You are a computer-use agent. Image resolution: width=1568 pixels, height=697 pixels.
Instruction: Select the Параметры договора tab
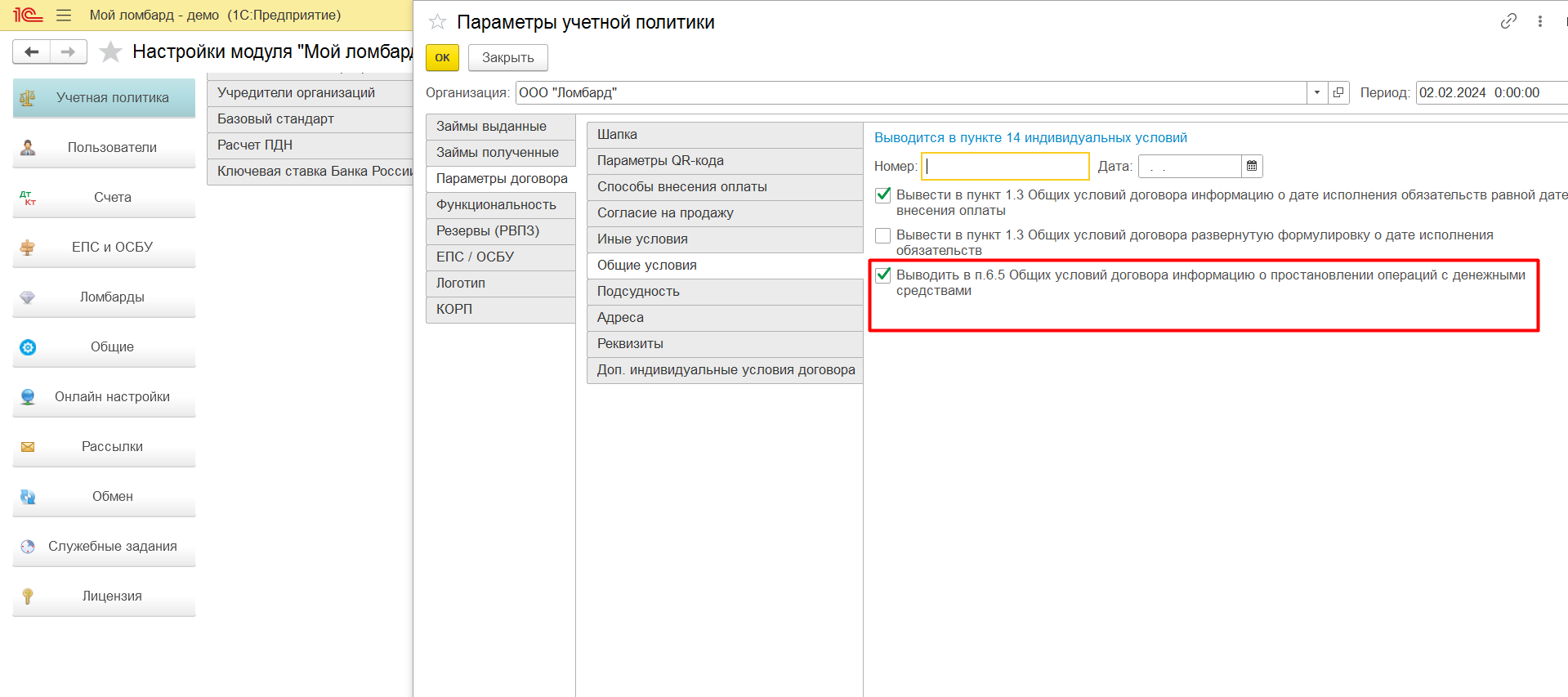click(x=500, y=179)
